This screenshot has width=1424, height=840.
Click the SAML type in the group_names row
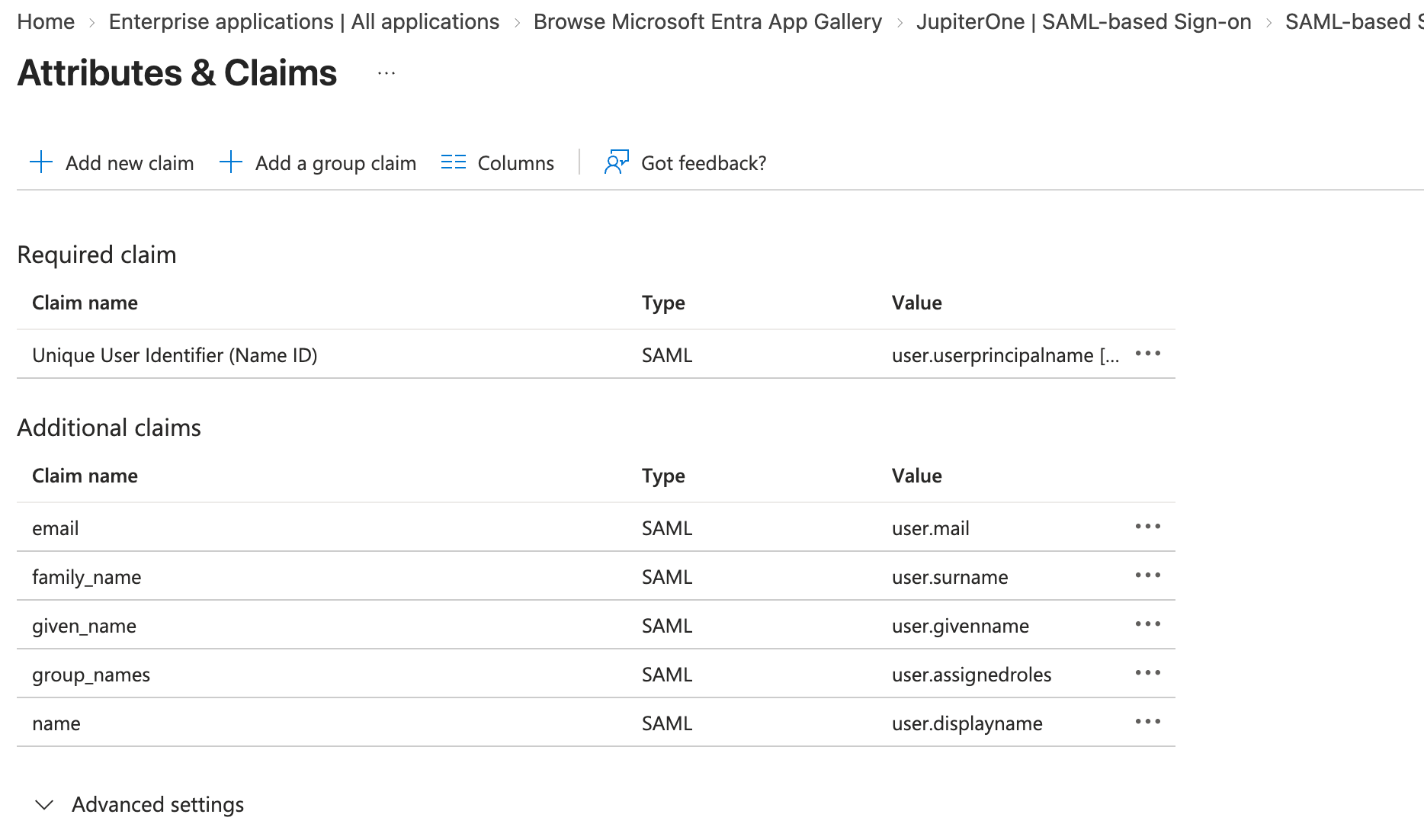667,675
